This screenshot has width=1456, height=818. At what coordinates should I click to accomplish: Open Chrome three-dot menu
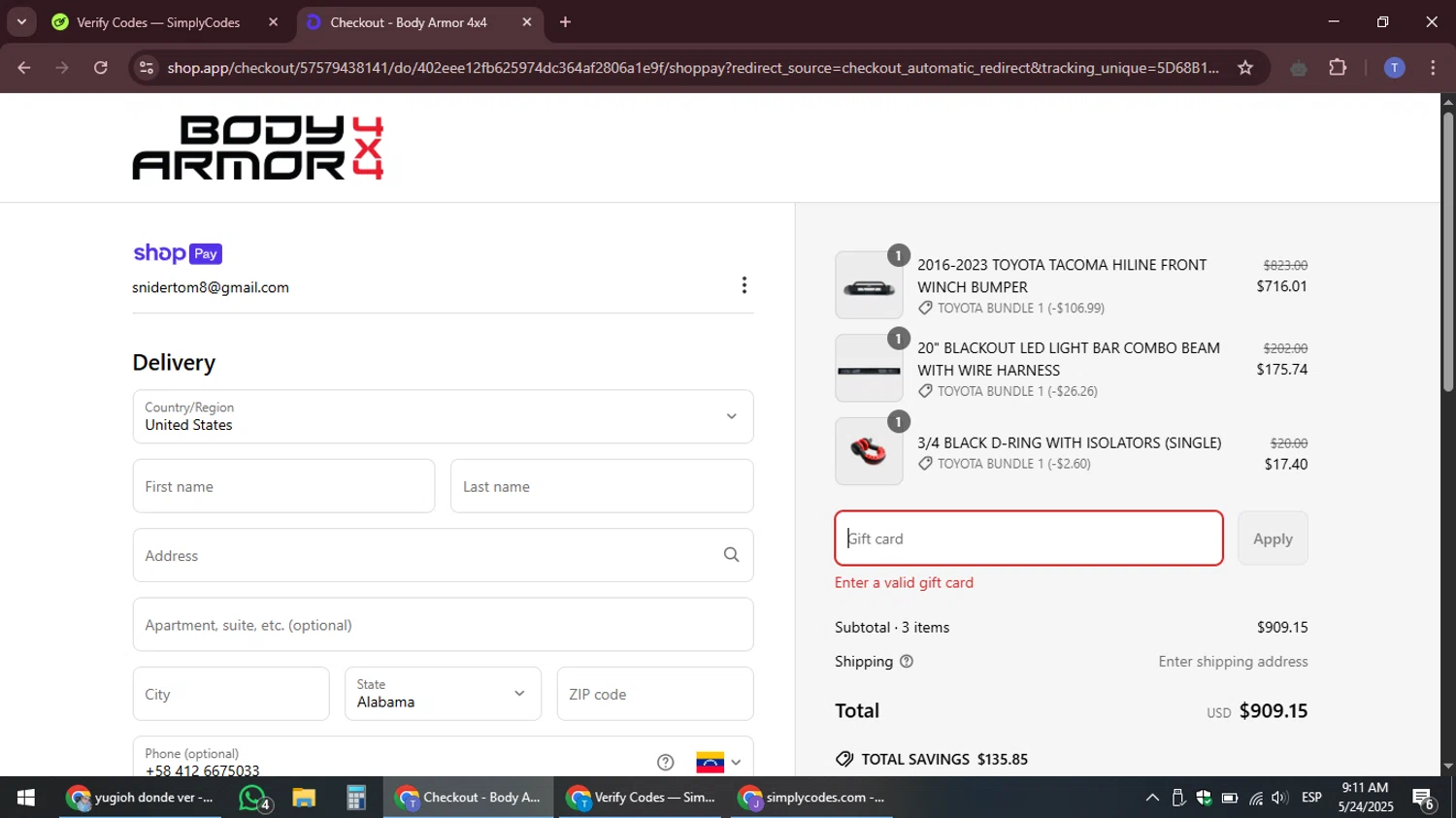(x=1433, y=68)
